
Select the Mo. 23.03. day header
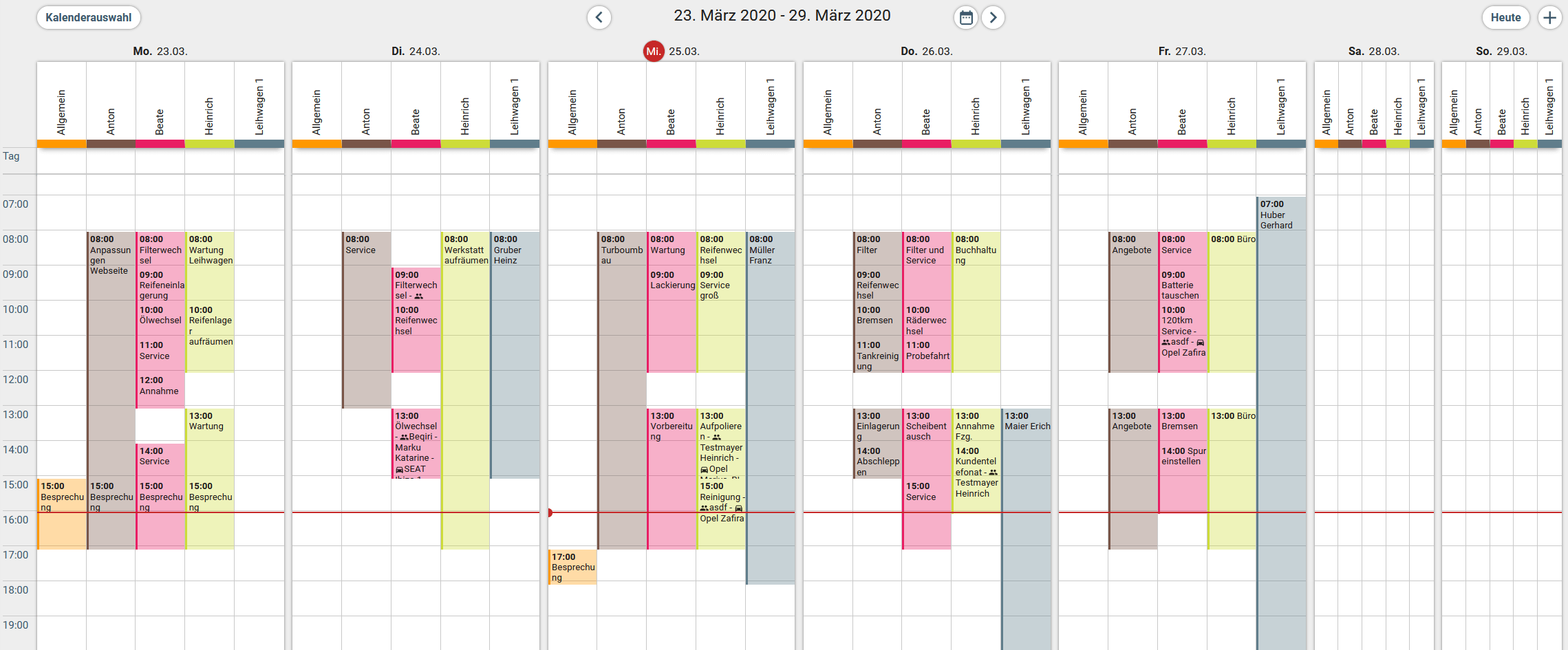click(160, 51)
